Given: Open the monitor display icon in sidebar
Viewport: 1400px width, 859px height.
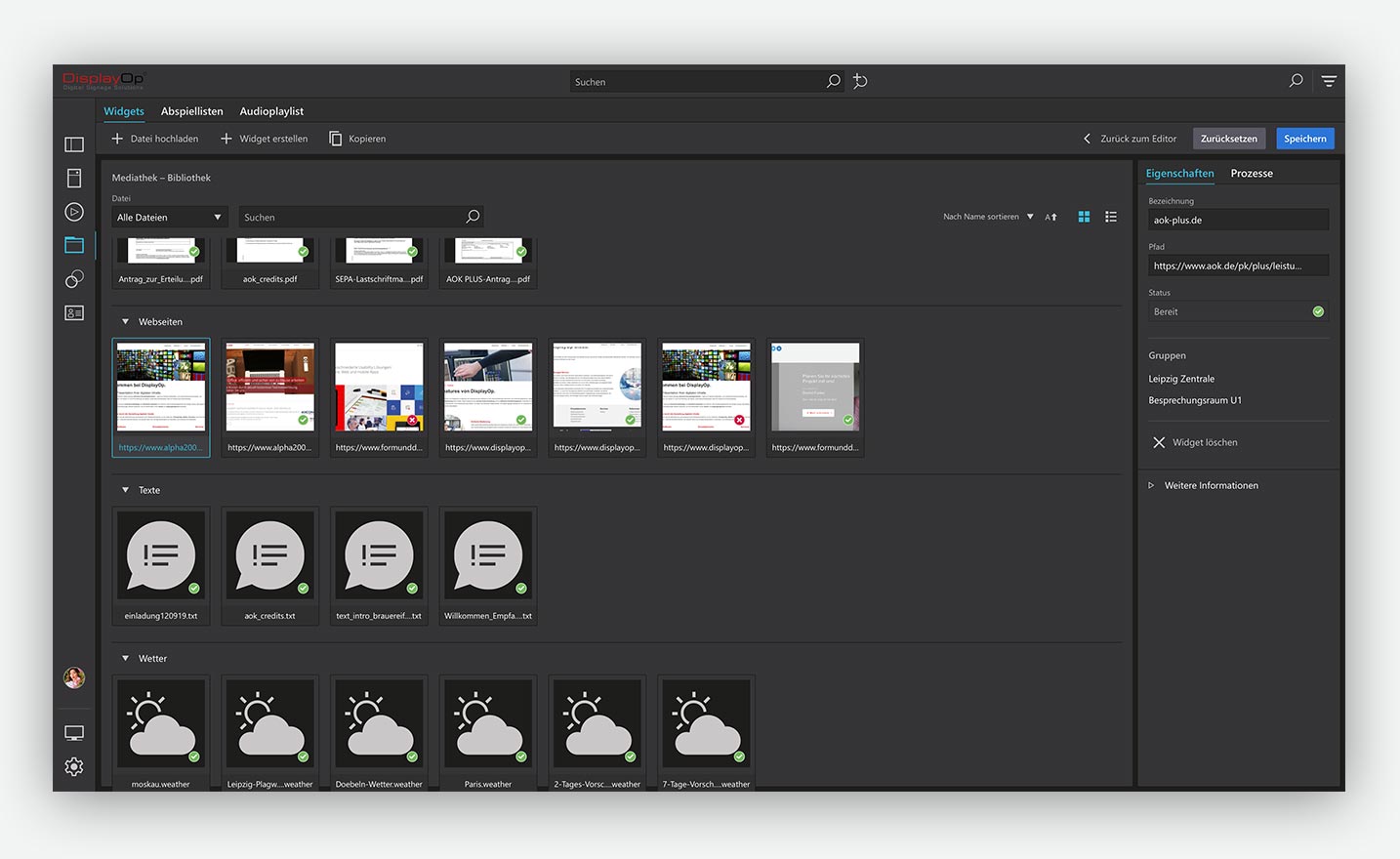Looking at the screenshot, I should 74,733.
